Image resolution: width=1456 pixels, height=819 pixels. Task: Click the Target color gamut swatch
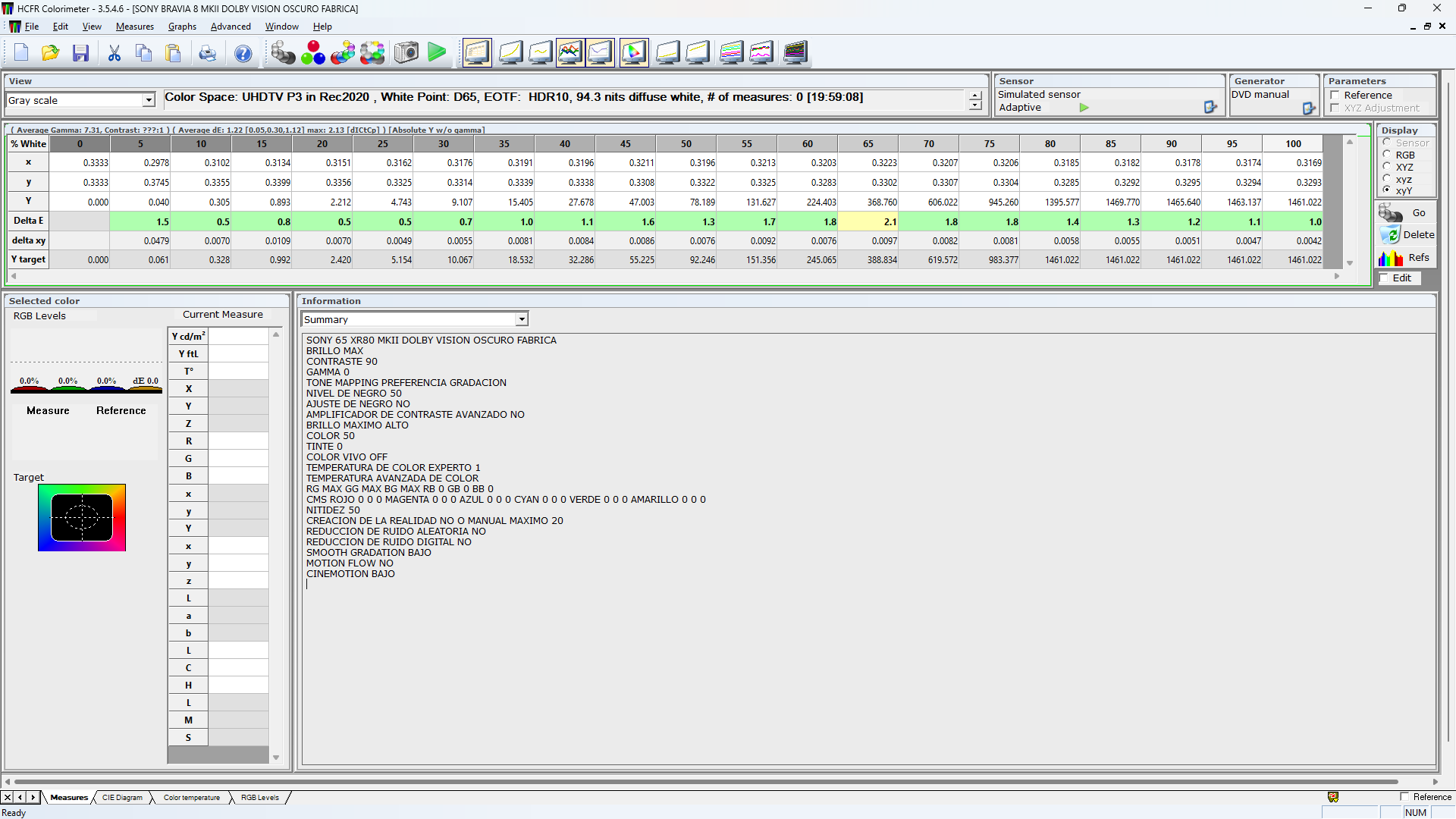[82, 518]
